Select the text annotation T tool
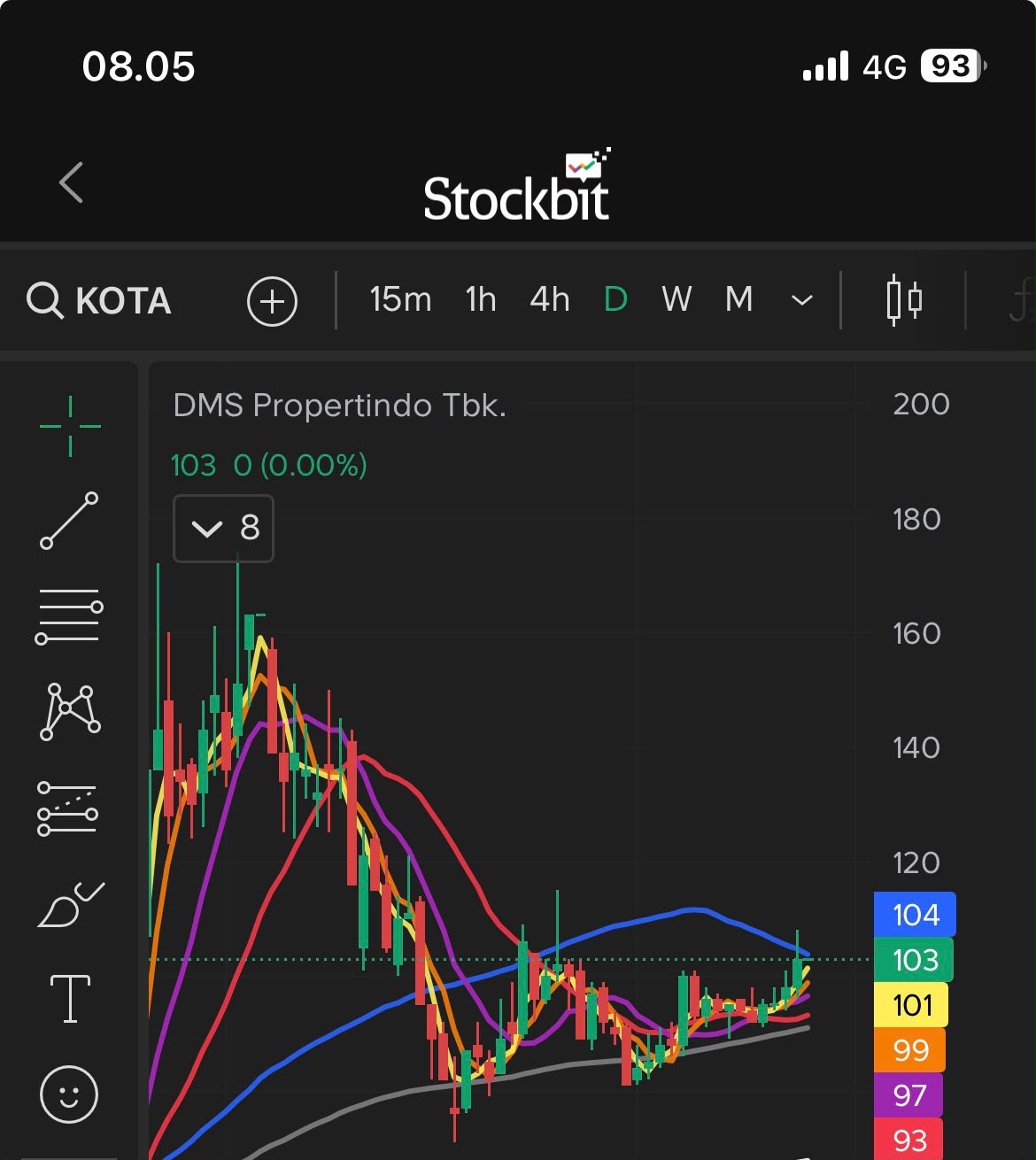Viewport: 1036px width, 1160px height. (x=70, y=999)
